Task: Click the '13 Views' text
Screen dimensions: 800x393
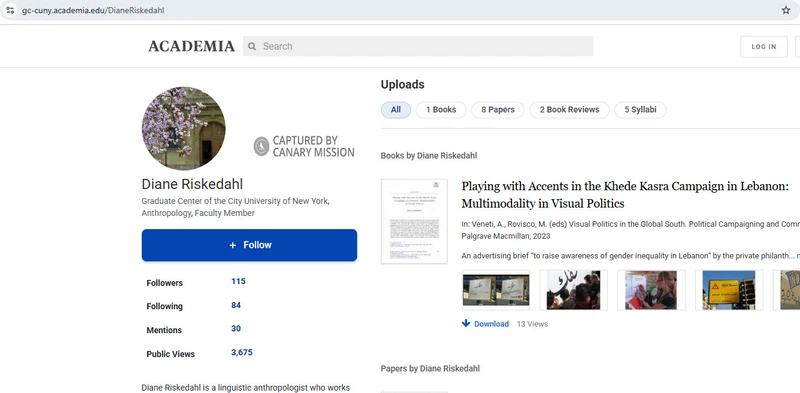Action: point(532,324)
